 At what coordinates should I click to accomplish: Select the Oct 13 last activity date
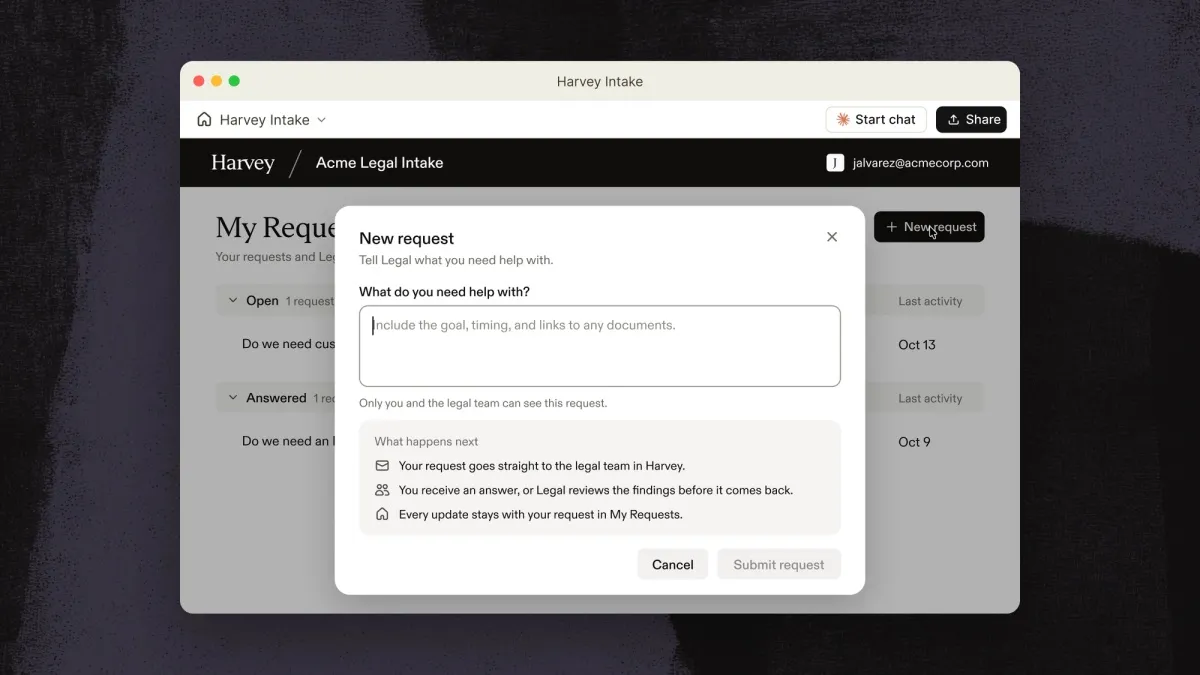[917, 345]
